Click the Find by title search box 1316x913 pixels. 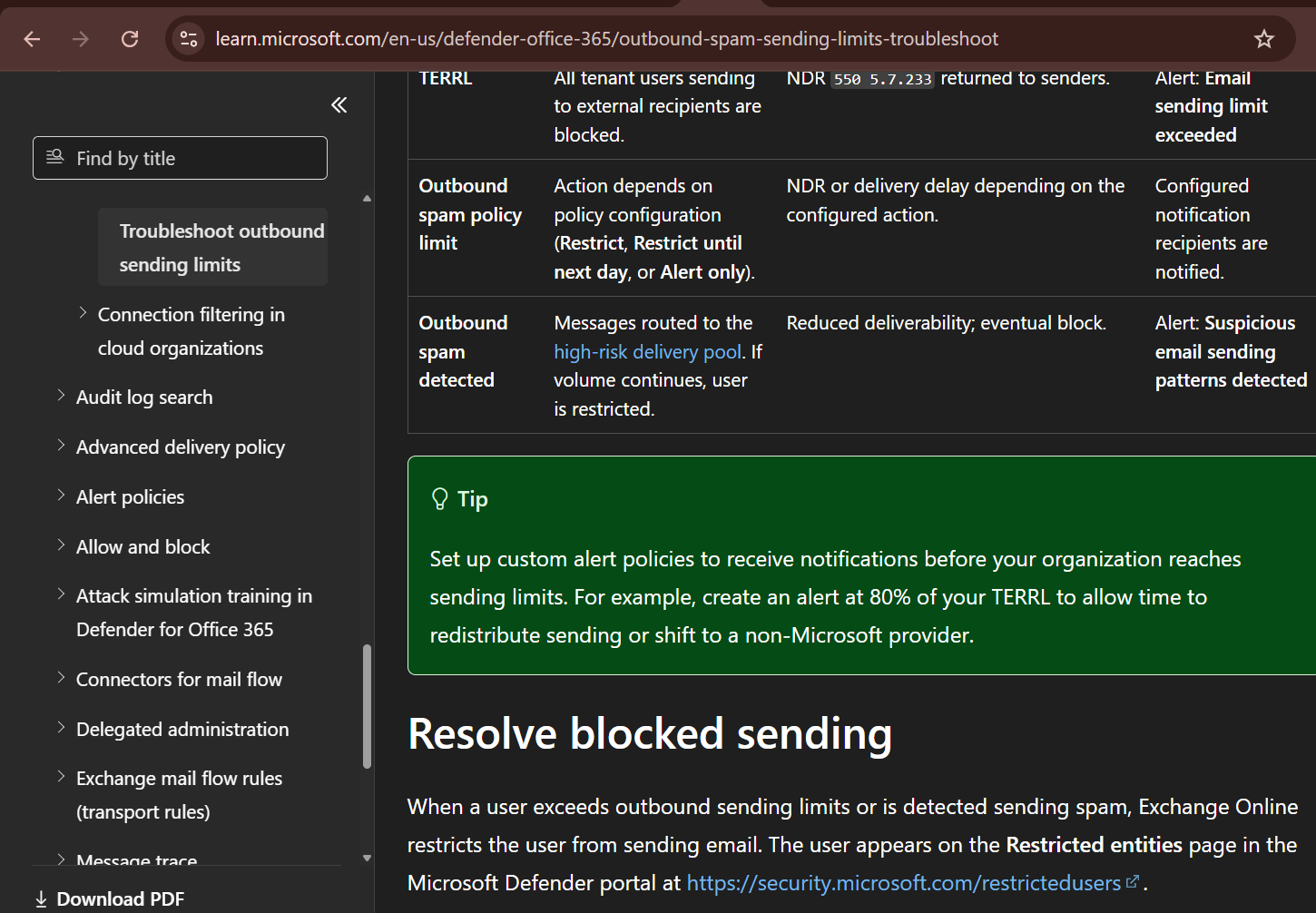180,158
